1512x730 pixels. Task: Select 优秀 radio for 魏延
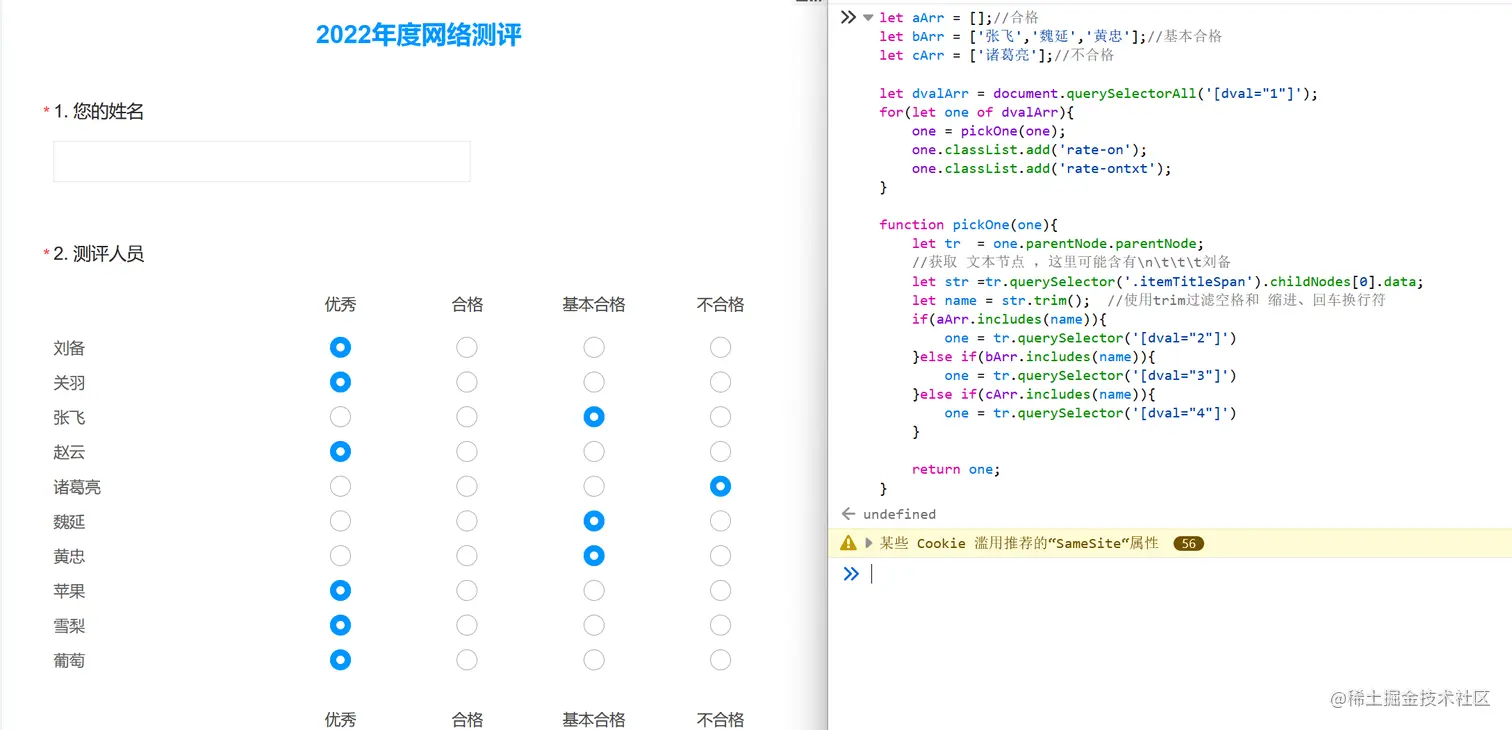[340, 521]
